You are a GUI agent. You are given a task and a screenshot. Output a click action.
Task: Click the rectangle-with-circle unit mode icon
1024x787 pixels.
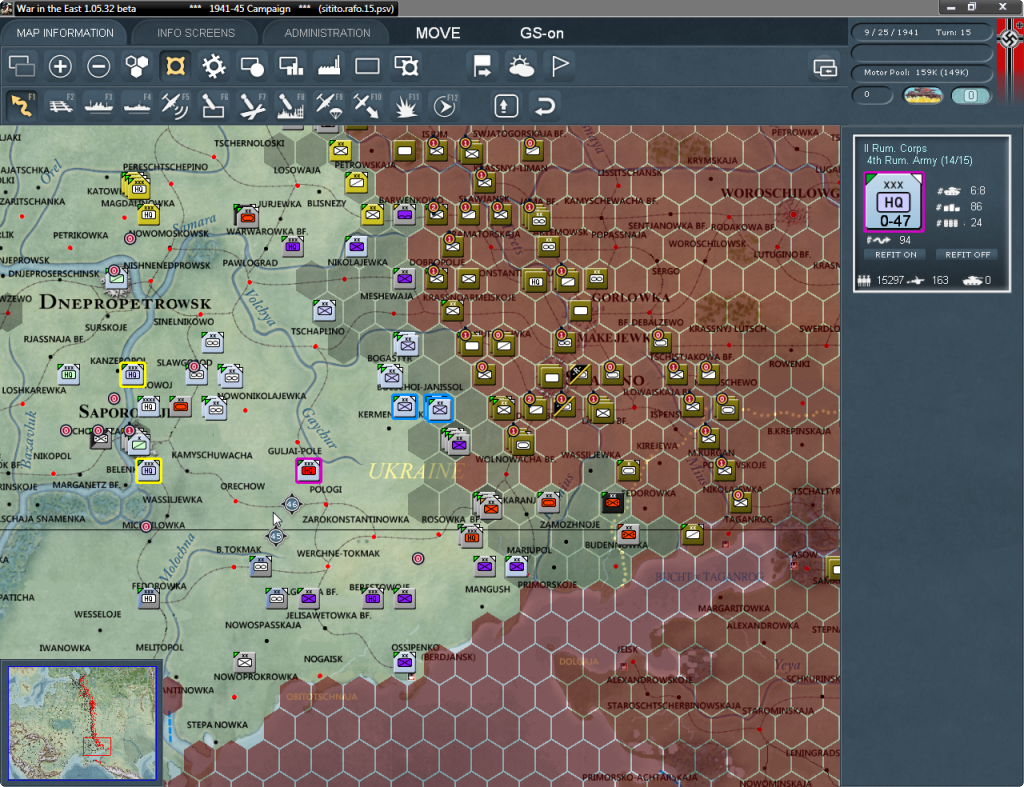(252, 66)
